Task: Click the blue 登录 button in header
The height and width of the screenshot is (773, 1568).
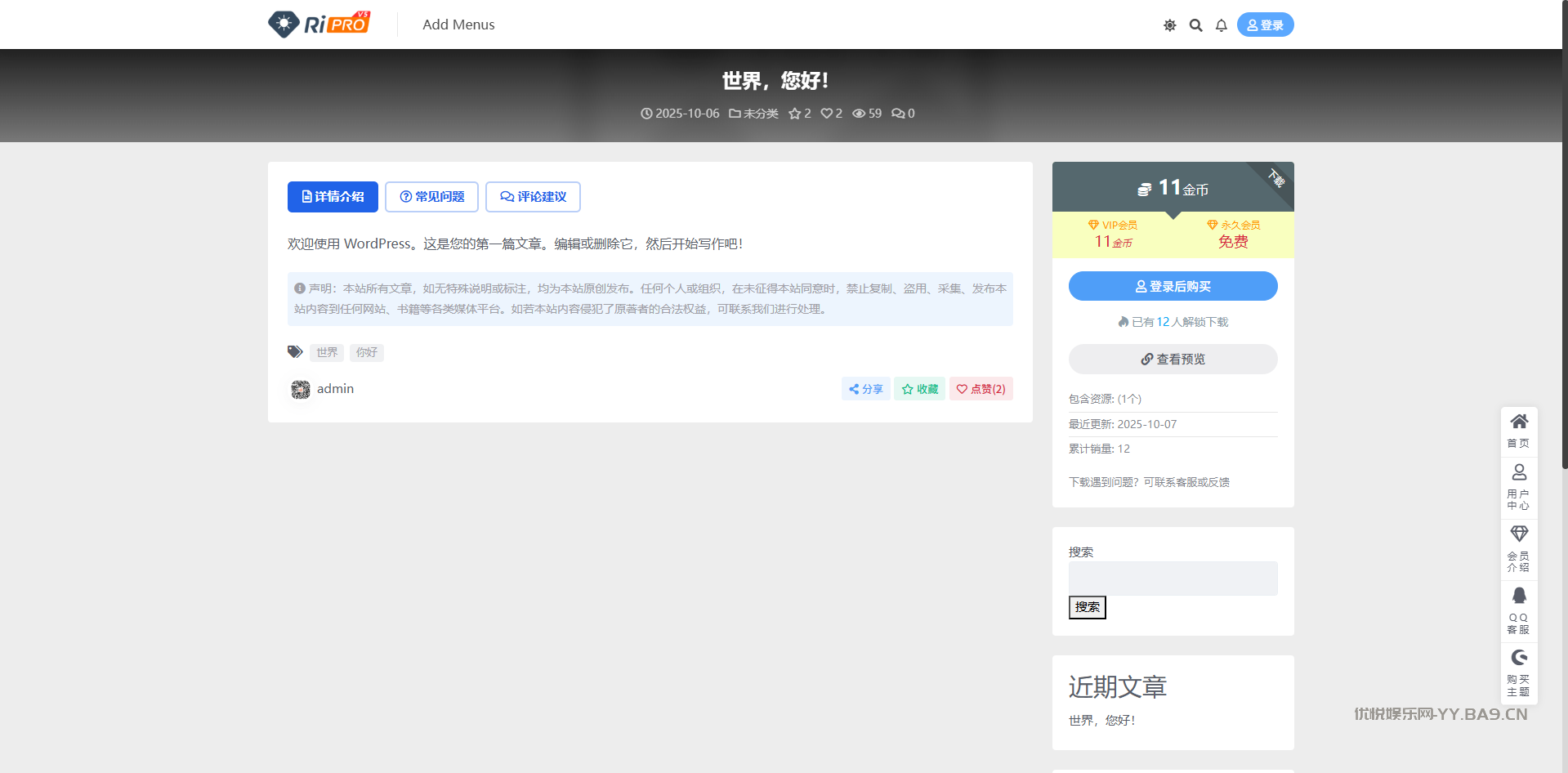Action: coord(1265,25)
